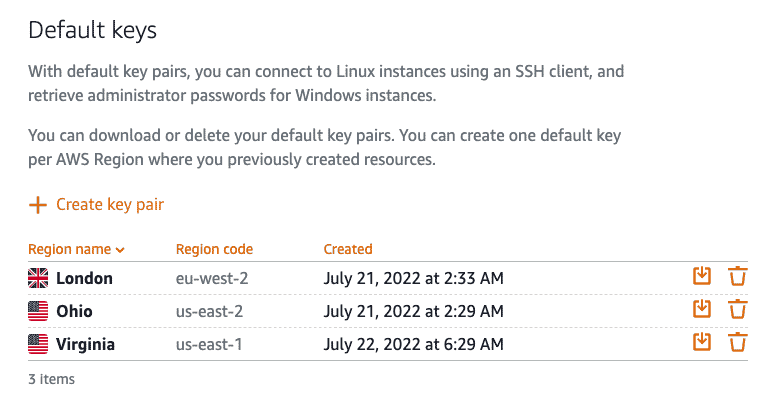
Task: Download the Ohio default key
Action: pyautogui.click(x=702, y=309)
